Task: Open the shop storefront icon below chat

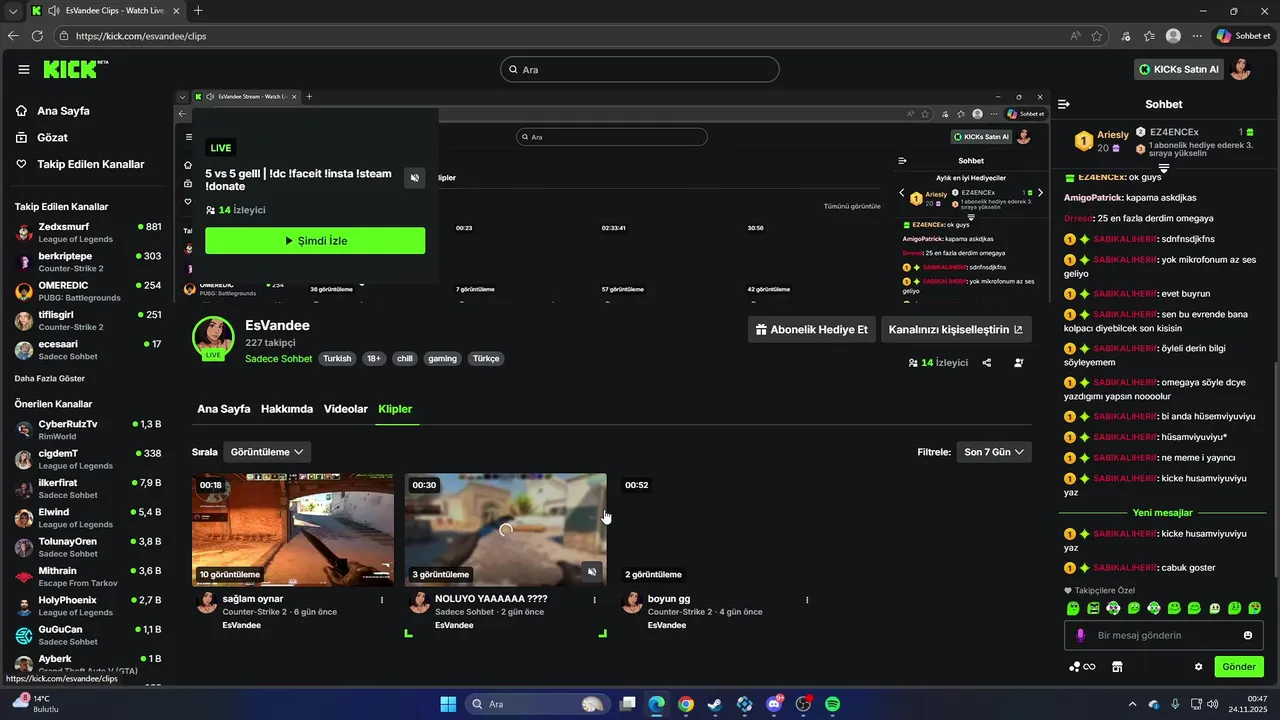Action: (x=1117, y=667)
